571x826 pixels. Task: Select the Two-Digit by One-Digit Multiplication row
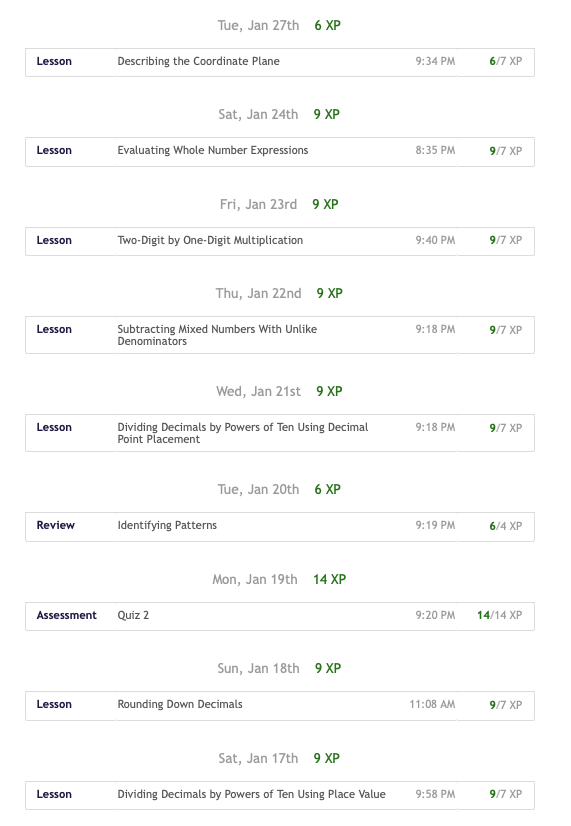pyautogui.click(x=280, y=241)
